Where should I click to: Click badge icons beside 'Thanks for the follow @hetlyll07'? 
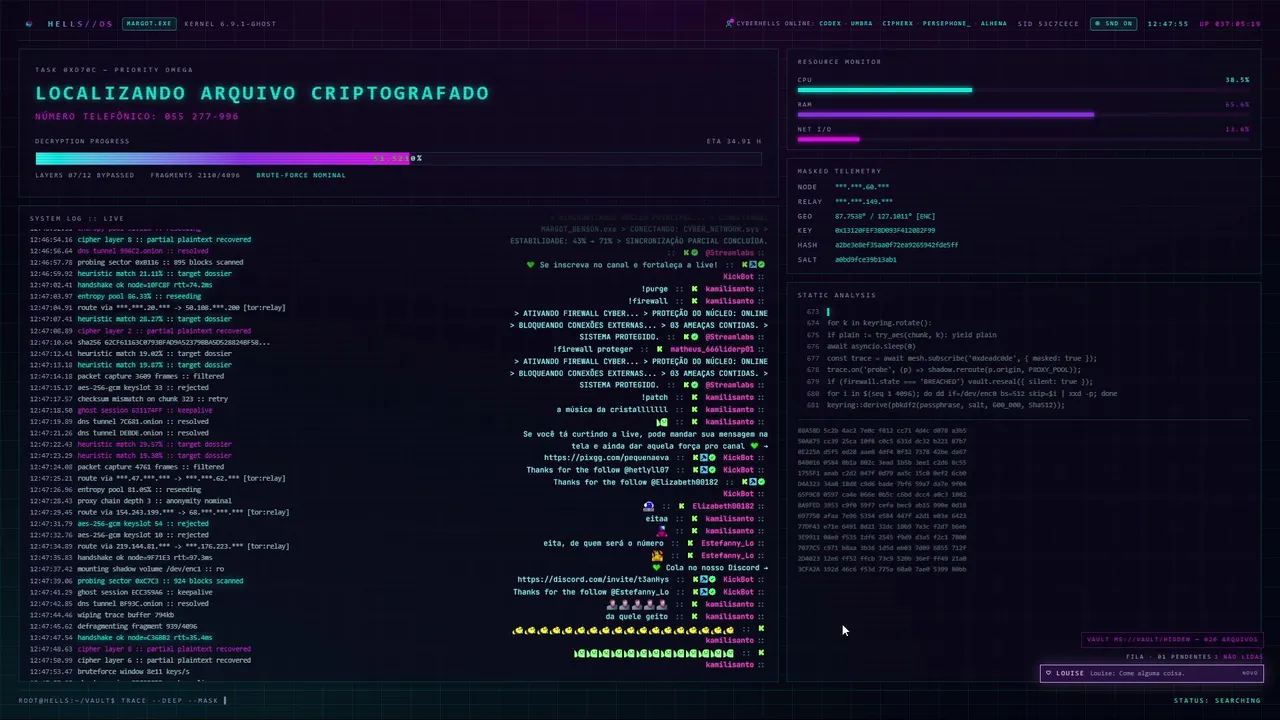point(703,470)
